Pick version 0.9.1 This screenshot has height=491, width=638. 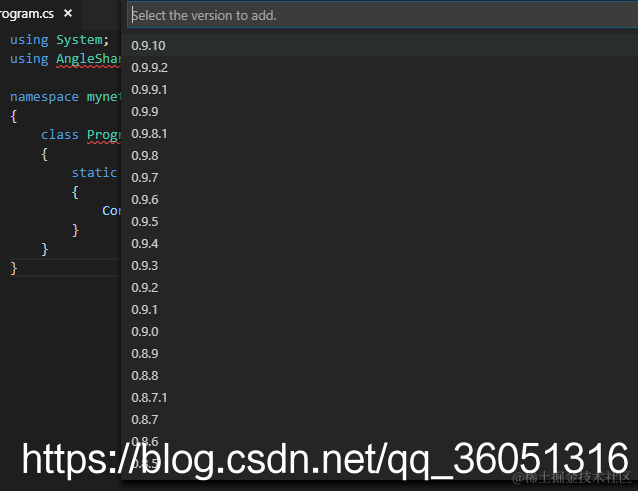[x=380, y=309]
